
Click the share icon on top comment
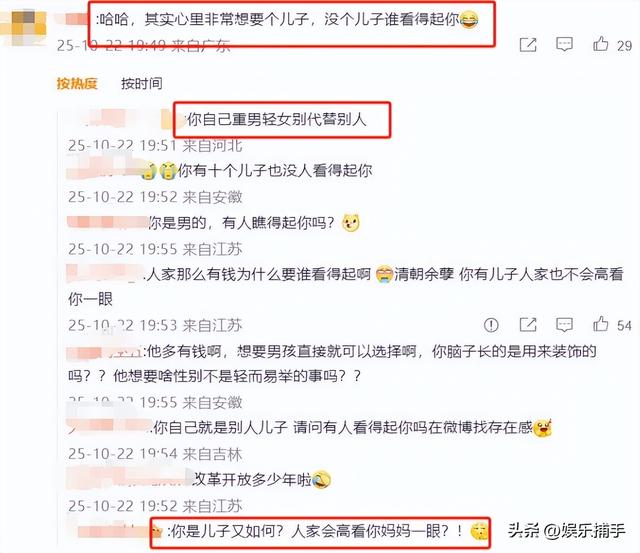[x=528, y=44]
